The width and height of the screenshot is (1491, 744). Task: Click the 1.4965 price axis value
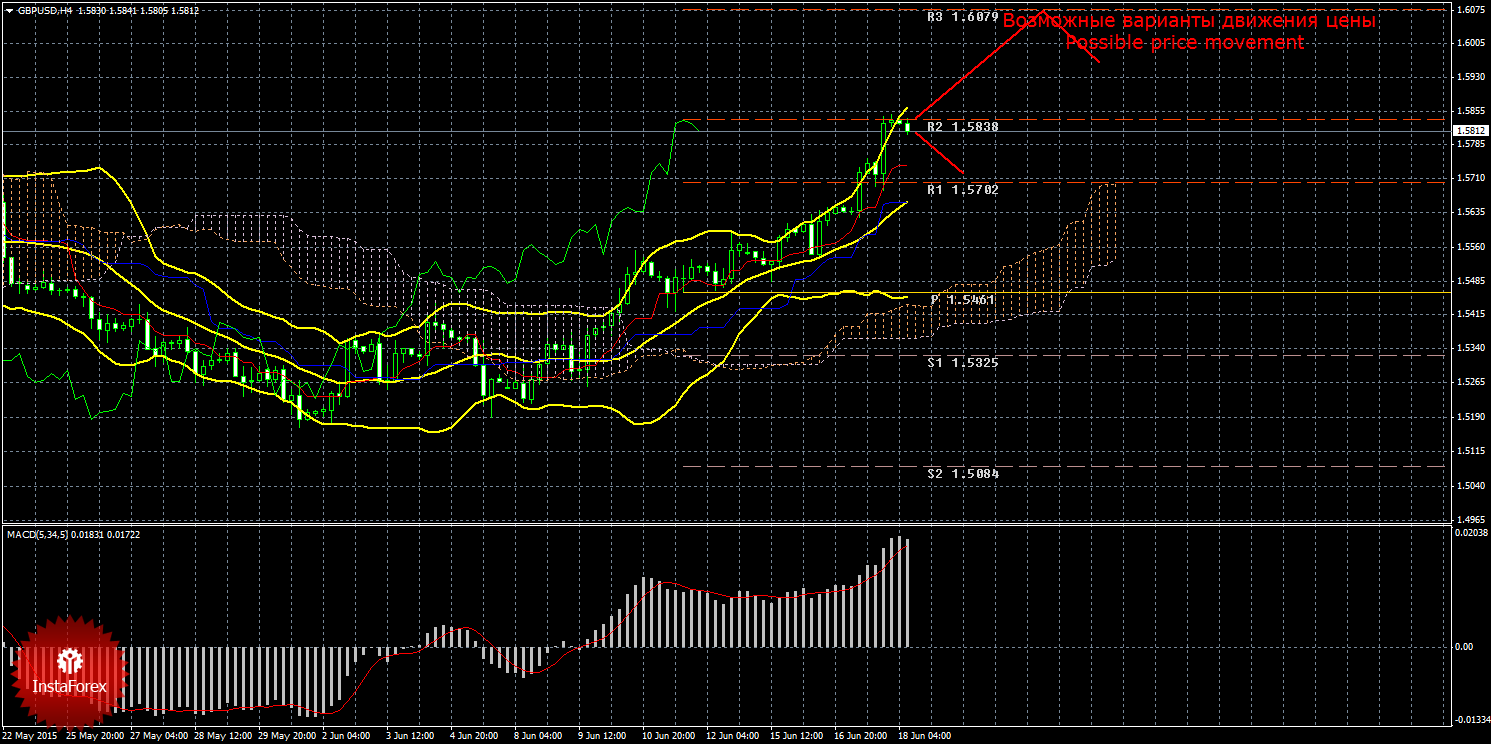click(x=1470, y=519)
